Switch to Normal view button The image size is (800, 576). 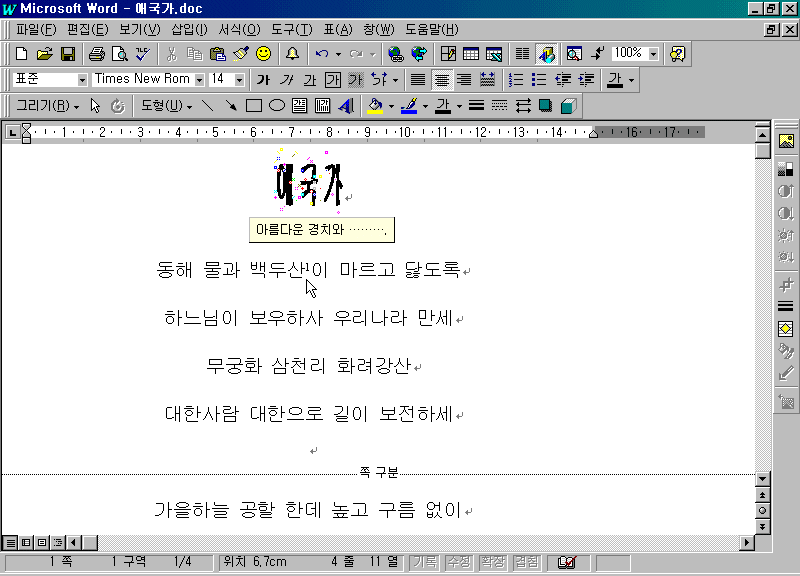pyautogui.click(x=10, y=542)
